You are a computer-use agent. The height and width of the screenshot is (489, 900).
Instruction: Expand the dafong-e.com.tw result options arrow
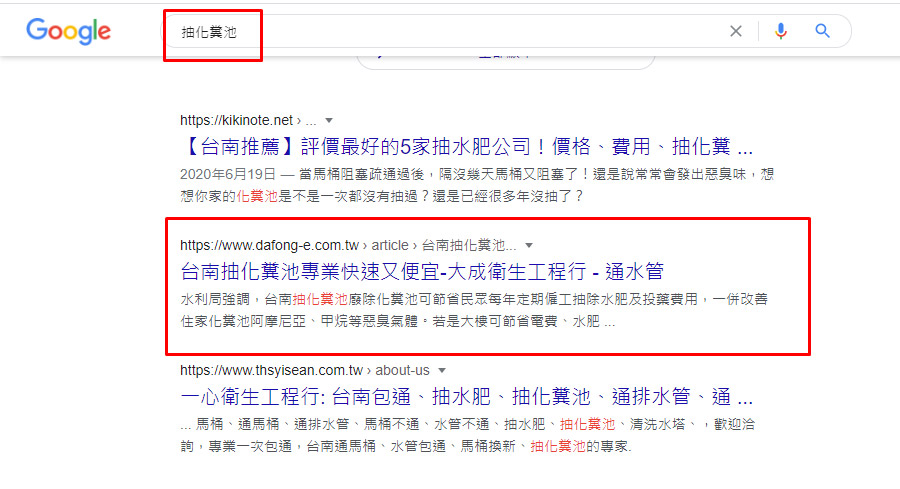click(529, 245)
